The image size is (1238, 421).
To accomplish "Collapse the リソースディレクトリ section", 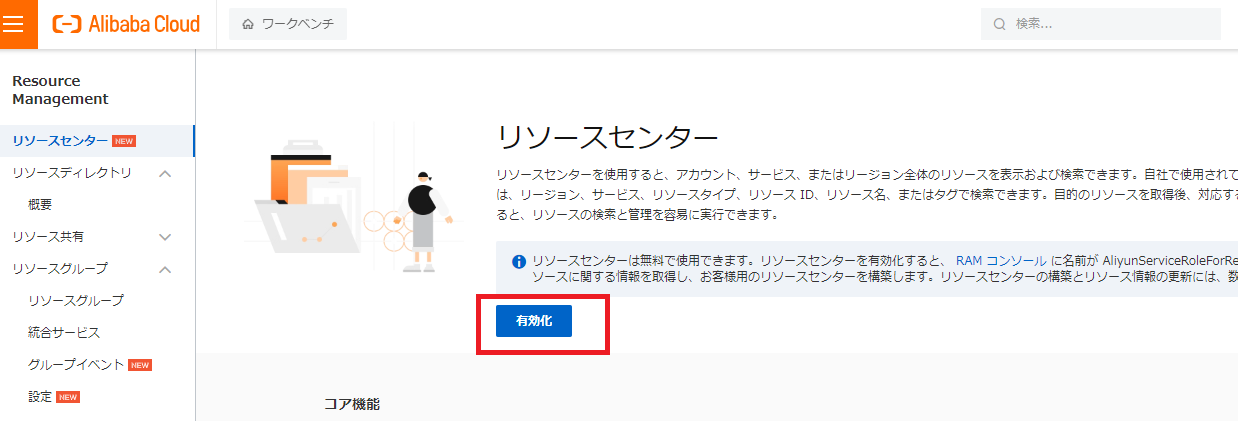I will pyautogui.click(x=166, y=173).
